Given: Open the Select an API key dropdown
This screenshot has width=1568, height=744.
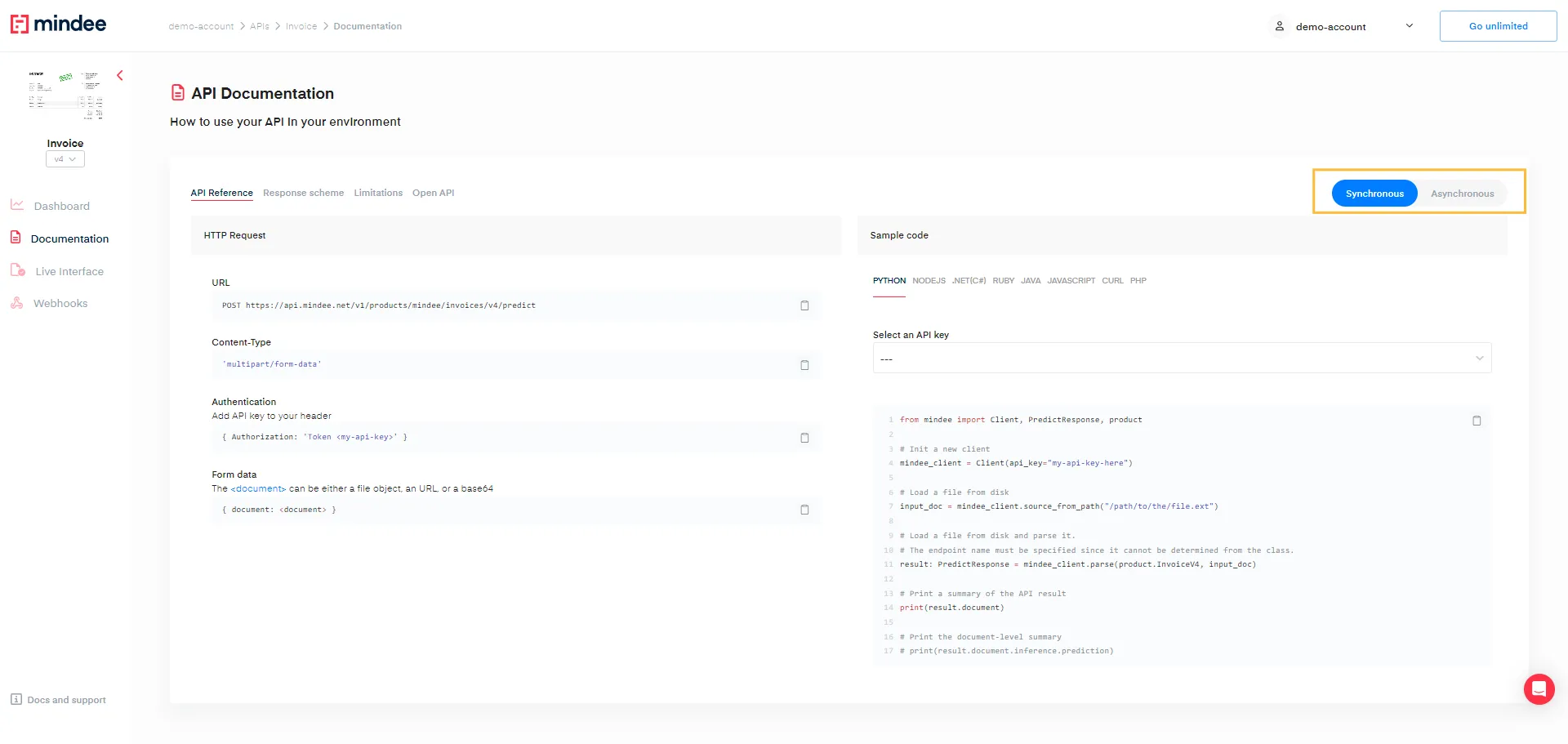Looking at the screenshot, I should [x=1182, y=359].
